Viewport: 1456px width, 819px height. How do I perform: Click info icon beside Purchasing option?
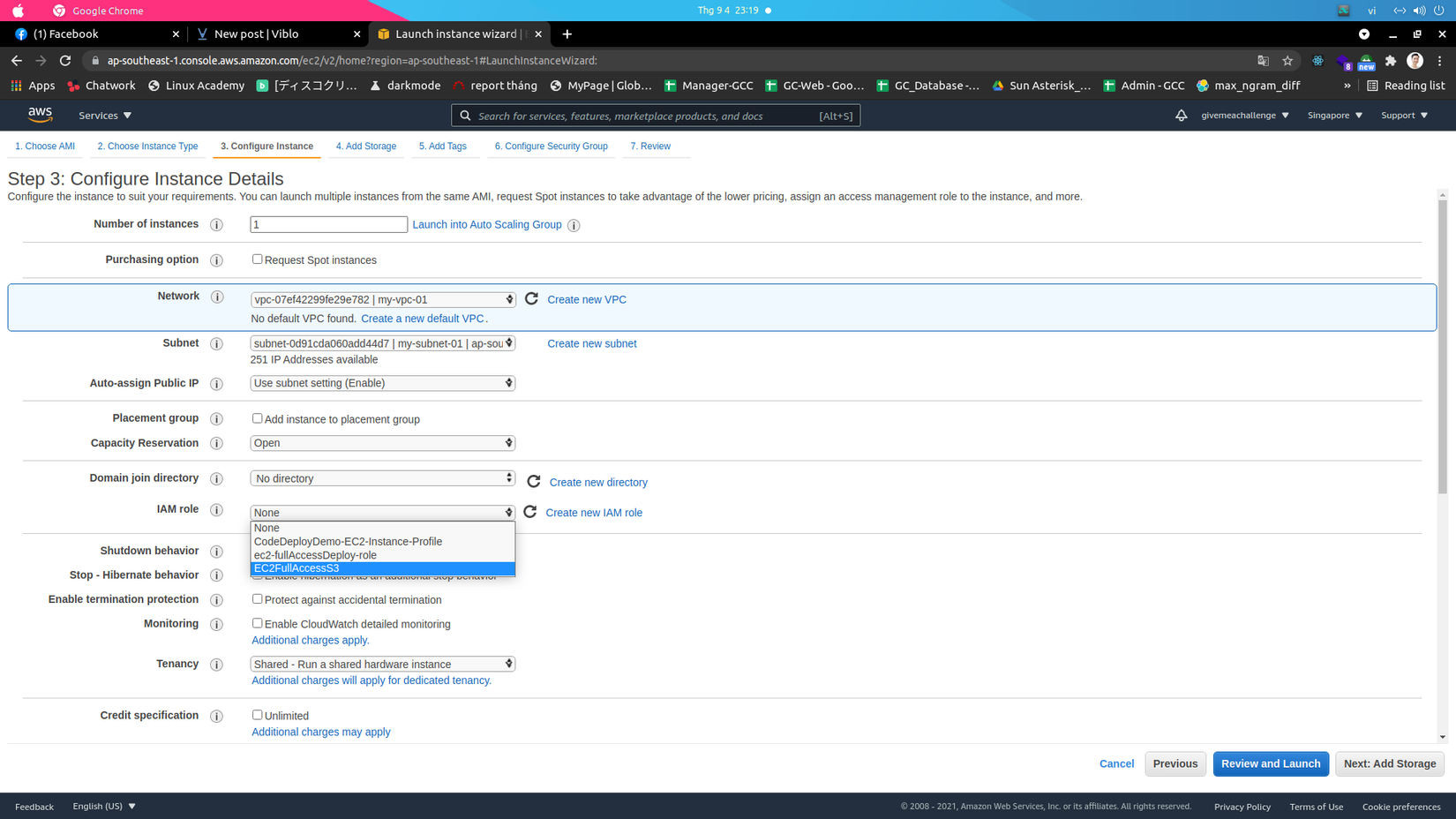click(x=216, y=260)
